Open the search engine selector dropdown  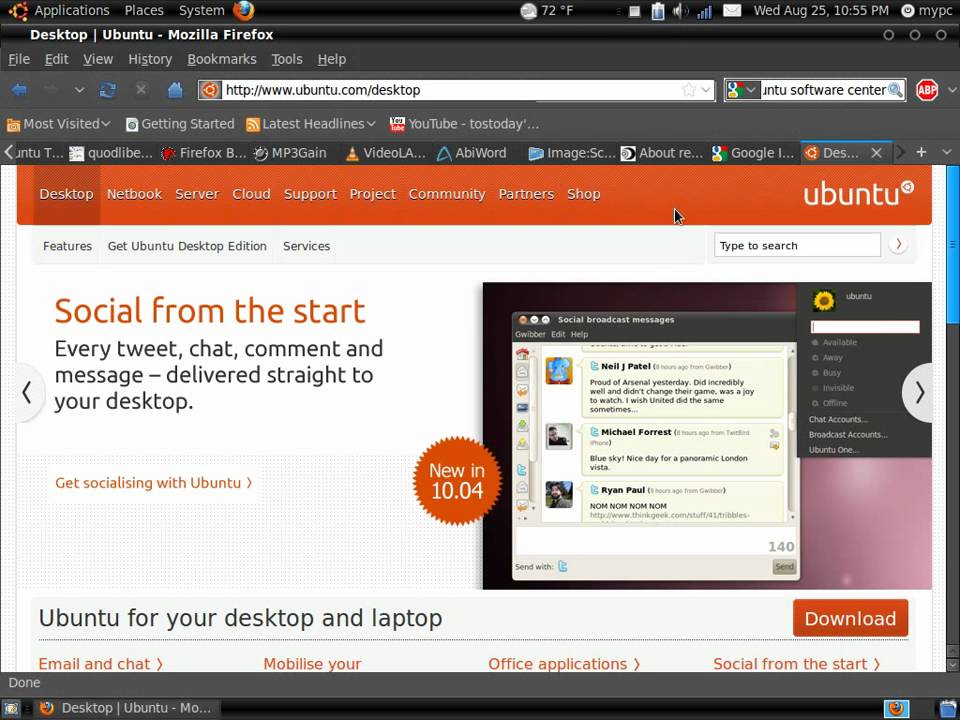(743, 90)
